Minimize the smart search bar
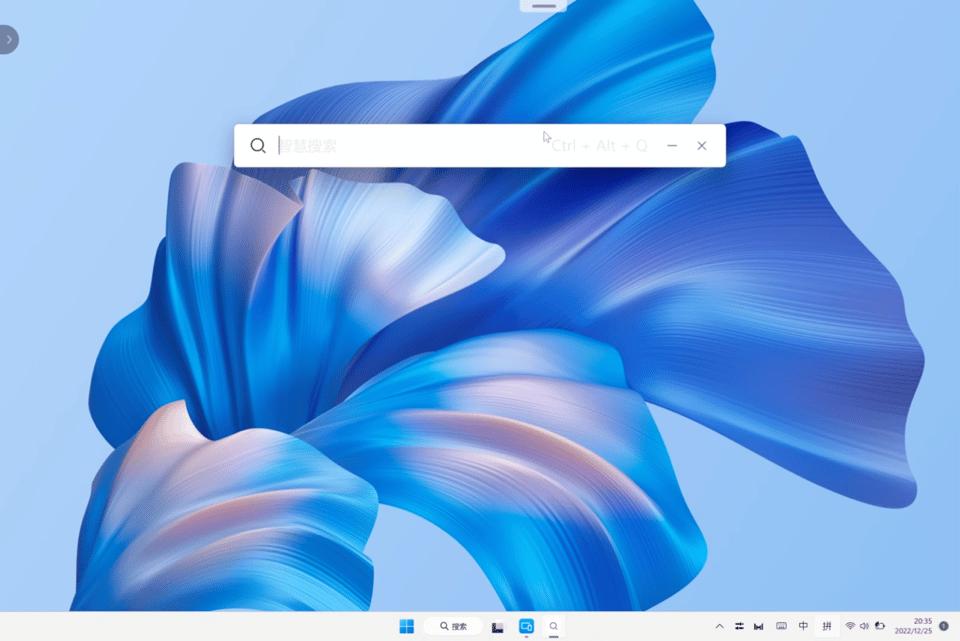 tap(672, 146)
